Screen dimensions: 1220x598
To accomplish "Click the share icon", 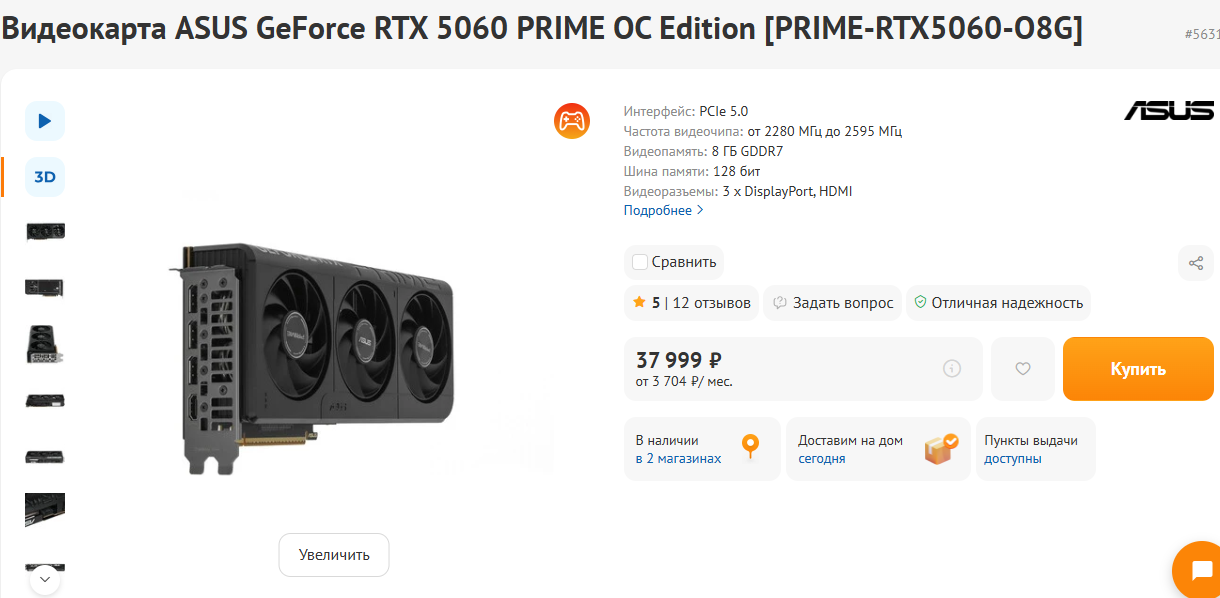I will pyautogui.click(x=1196, y=263).
